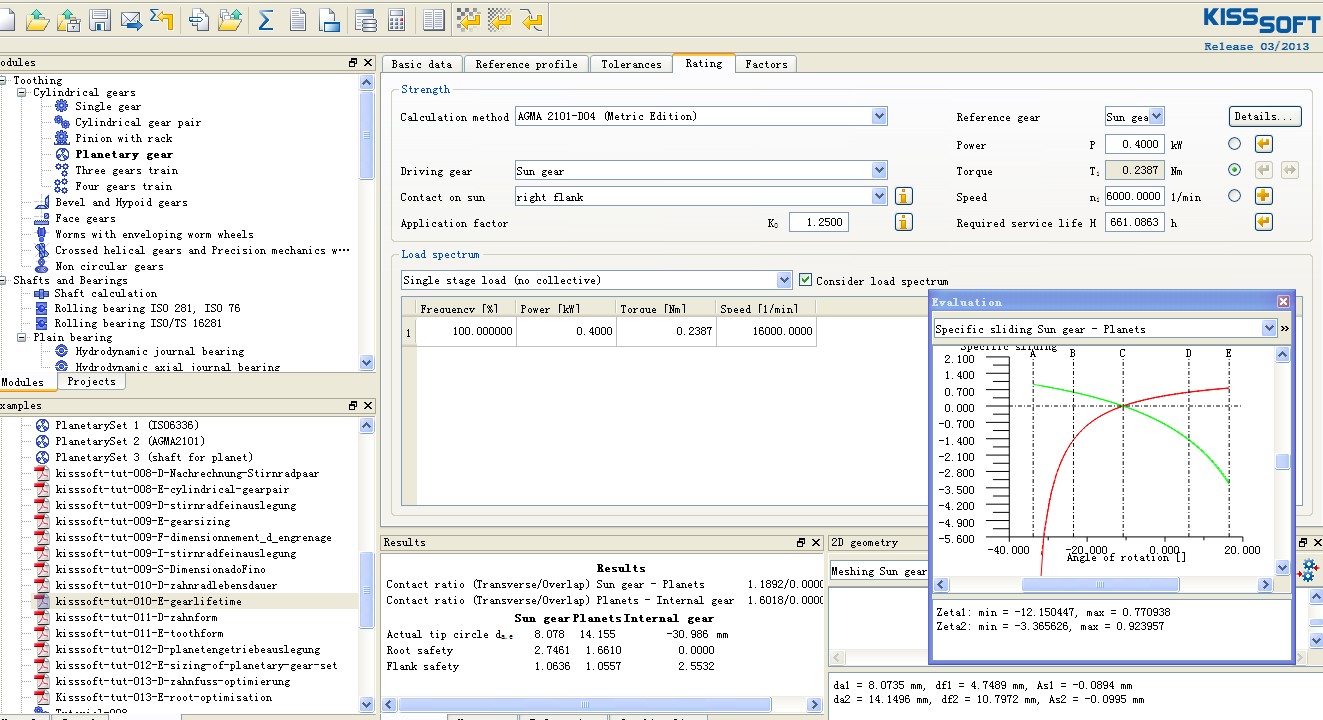Send file via the envelope toolbar icon
This screenshot has width=1323, height=720.
click(x=131, y=19)
